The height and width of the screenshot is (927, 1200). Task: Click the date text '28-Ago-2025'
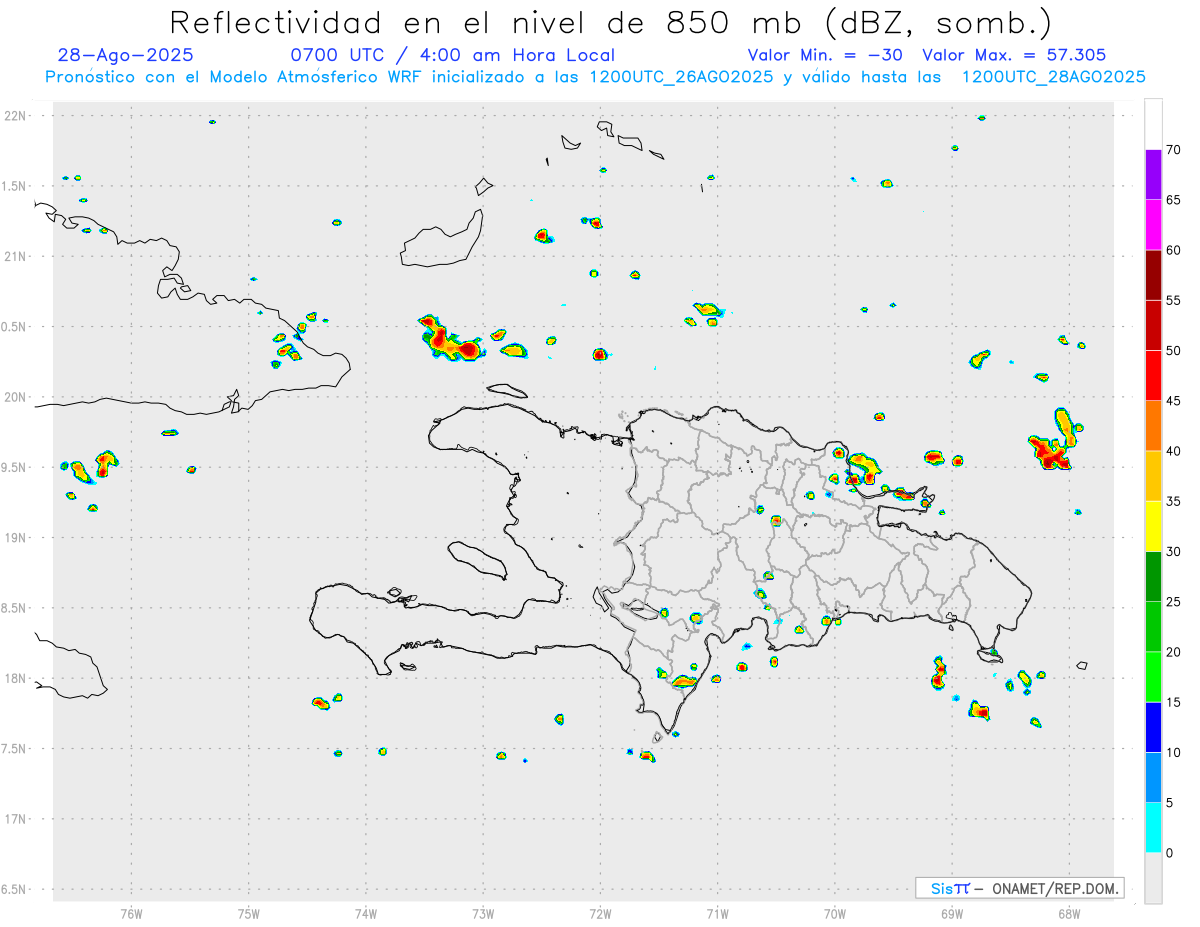pyautogui.click(x=126, y=56)
